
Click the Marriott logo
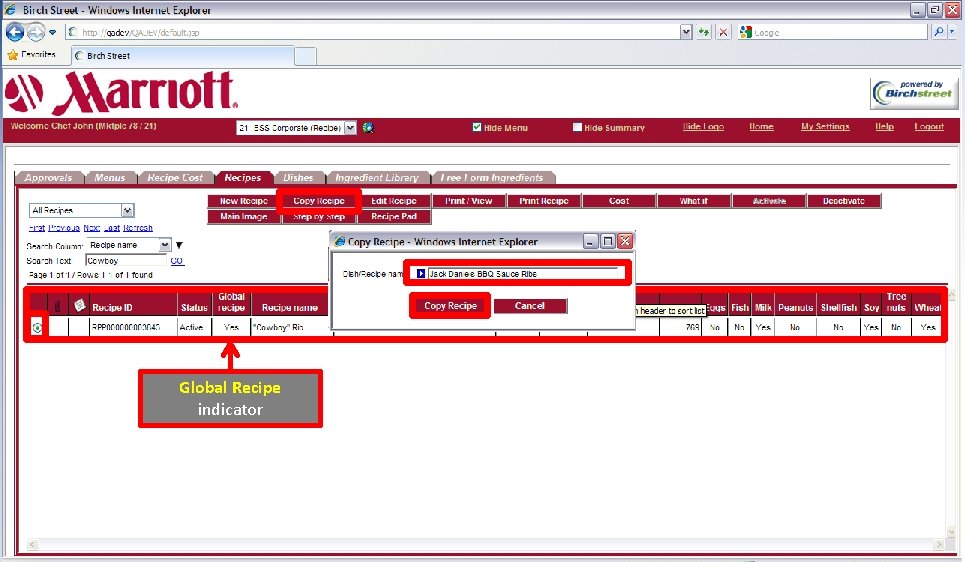pos(121,92)
